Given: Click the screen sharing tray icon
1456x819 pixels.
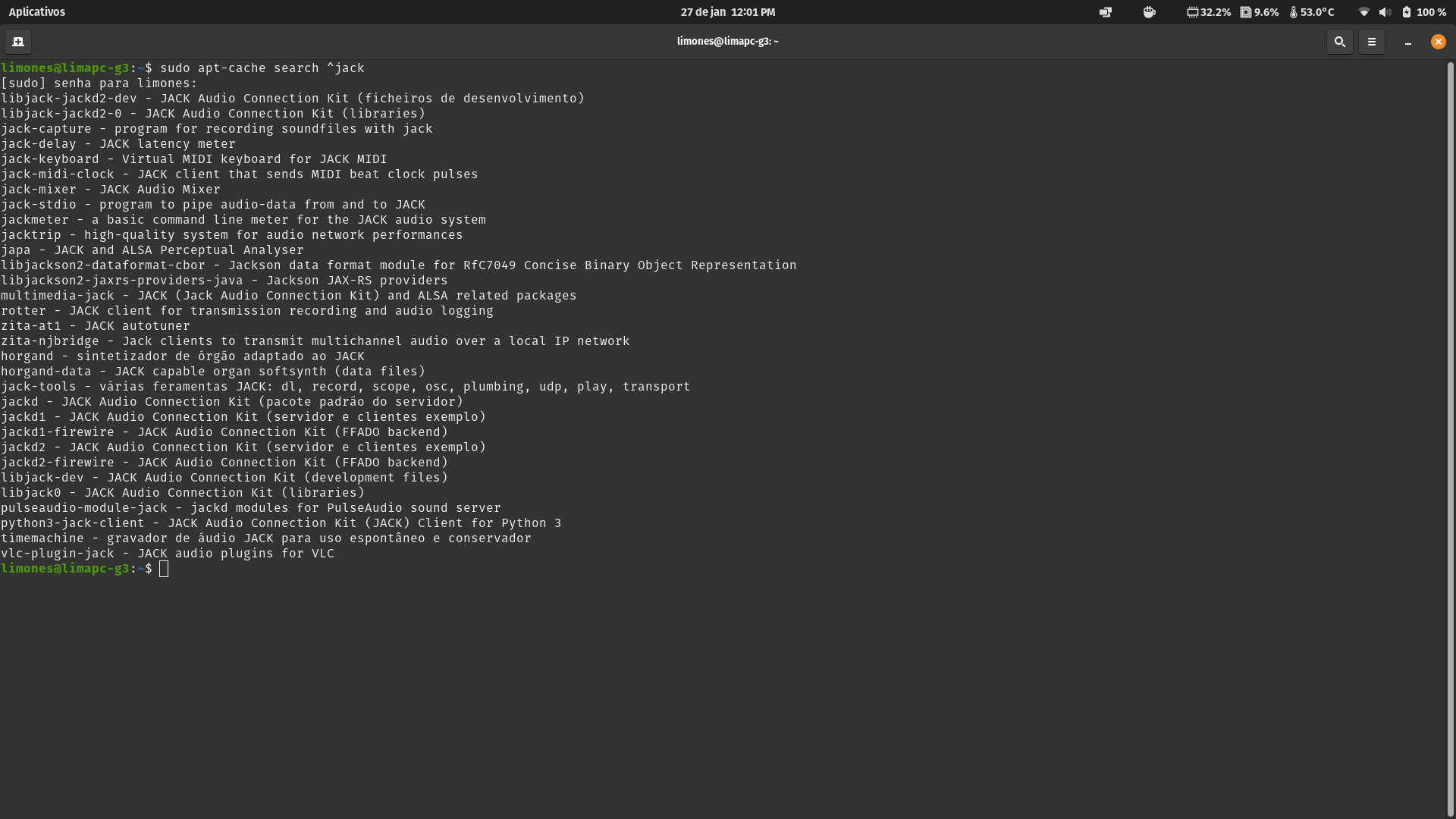Looking at the screenshot, I should [1106, 12].
